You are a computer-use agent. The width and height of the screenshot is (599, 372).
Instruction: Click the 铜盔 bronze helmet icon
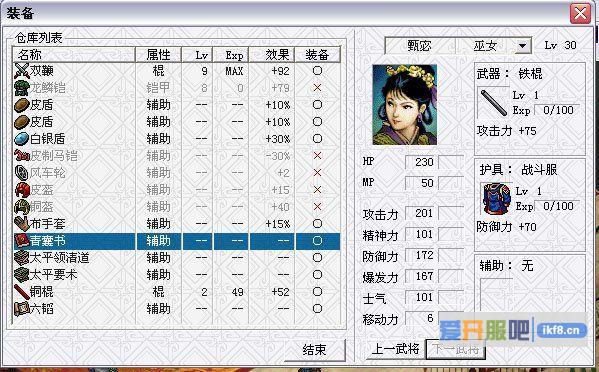(x=22, y=207)
